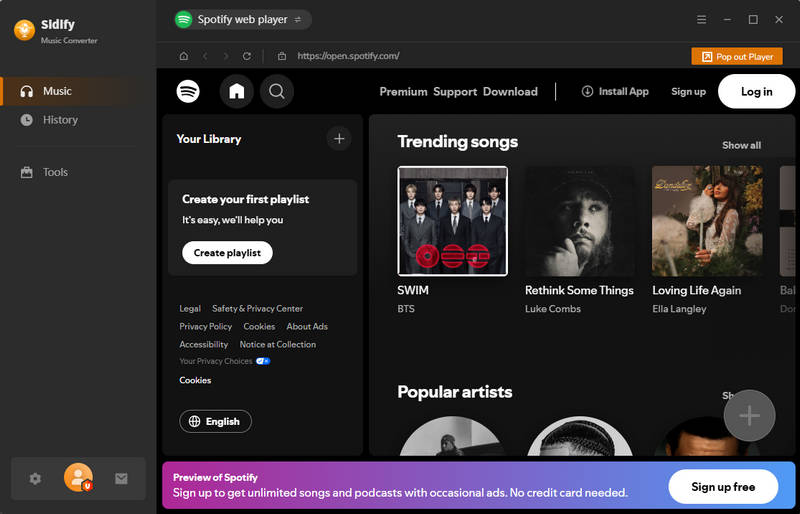The height and width of the screenshot is (514, 800).
Task: Click the open.spotify.com URL field
Action: [x=348, y=56]
